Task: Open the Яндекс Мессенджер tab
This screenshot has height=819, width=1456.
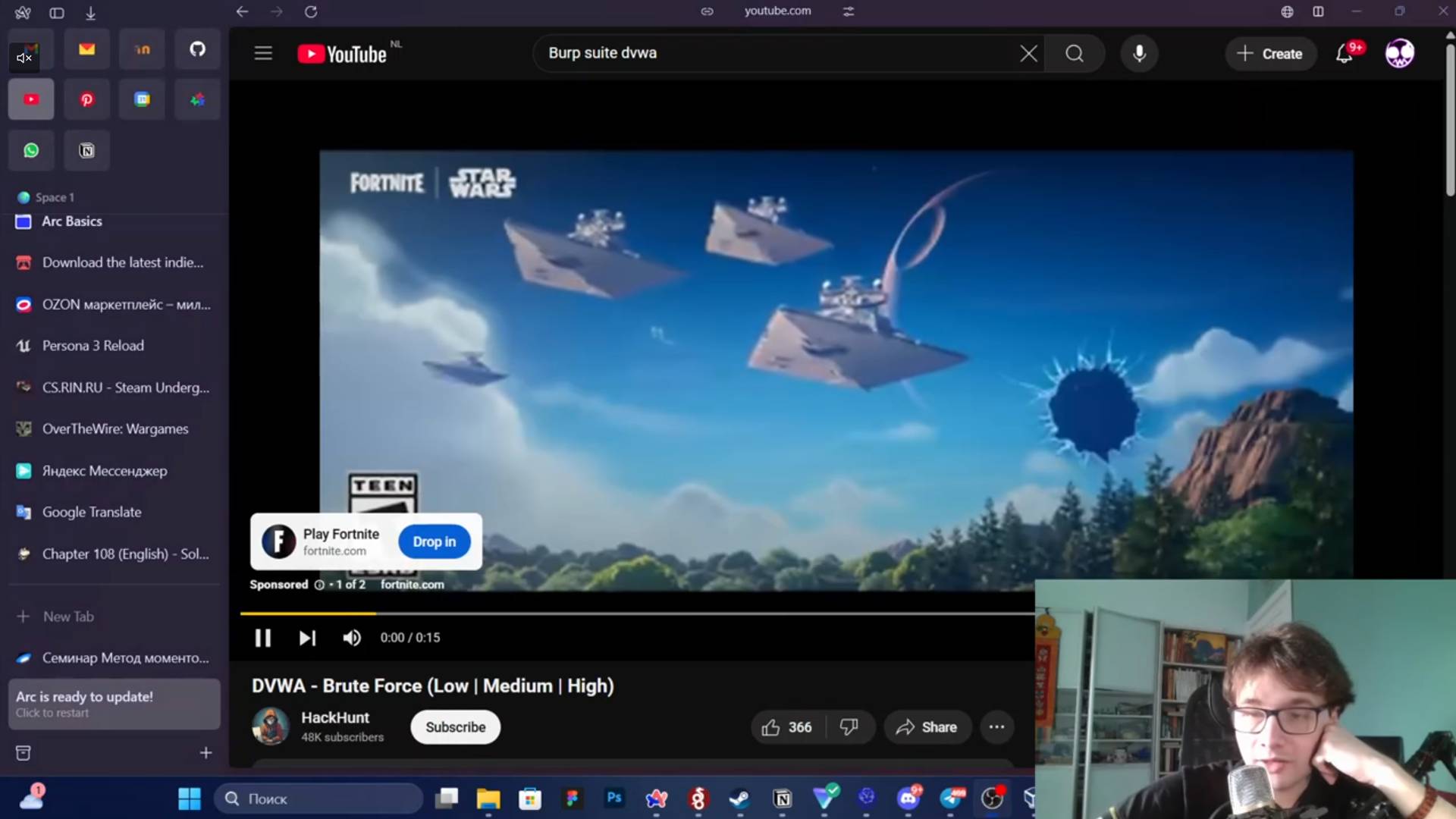Action: [114, 471]
